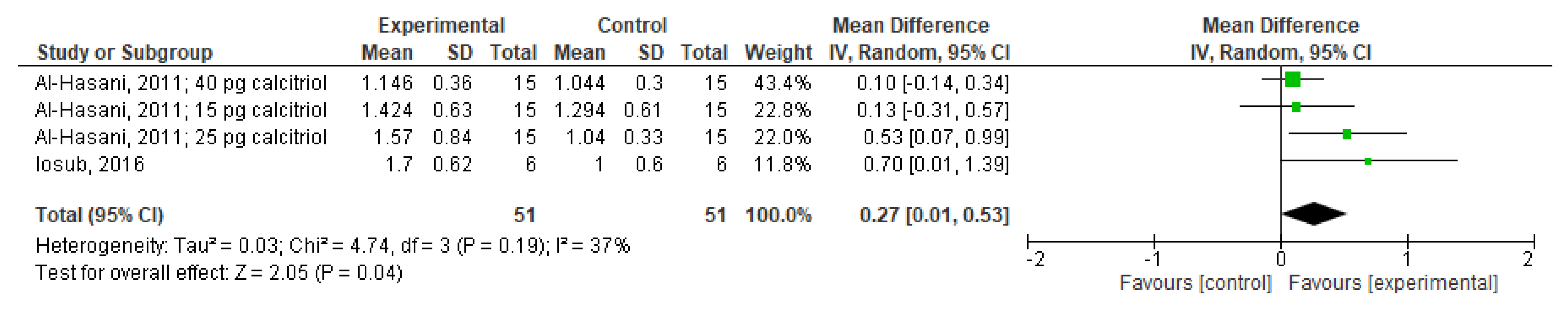Select the Iosub, 2016 study row label
The height and width of the screenshot is (309, 1568).
tap(89, 165)
